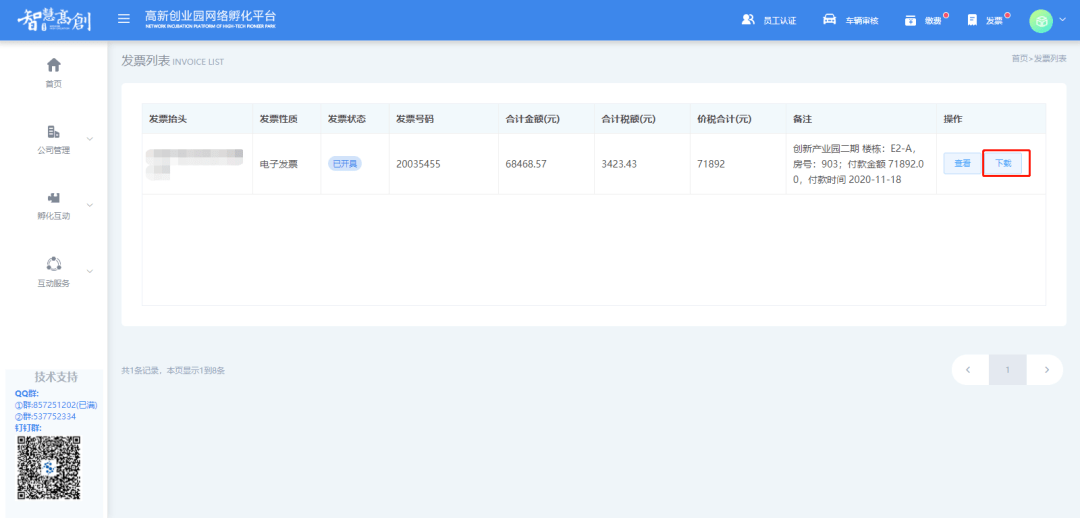Expand the 公司管理 chevron
This screenshot has width=1080, height=518.
90,139
